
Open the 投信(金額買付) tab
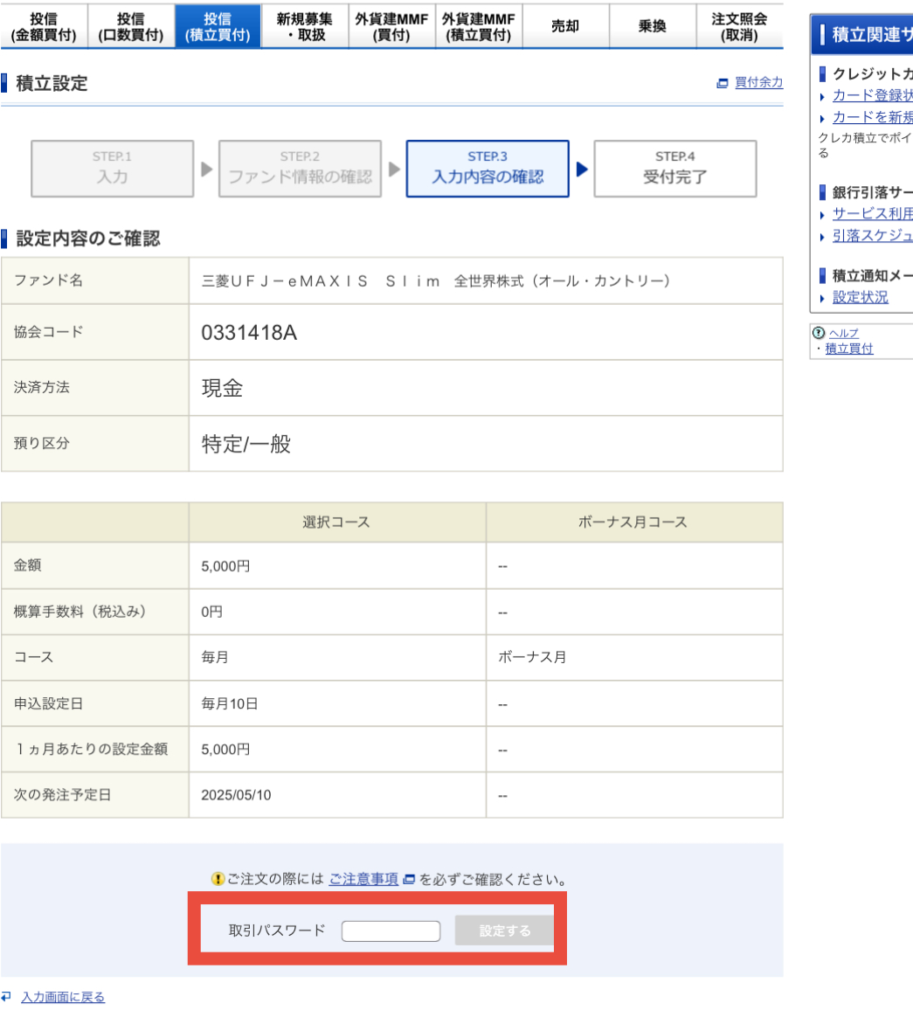coord(44,26)
